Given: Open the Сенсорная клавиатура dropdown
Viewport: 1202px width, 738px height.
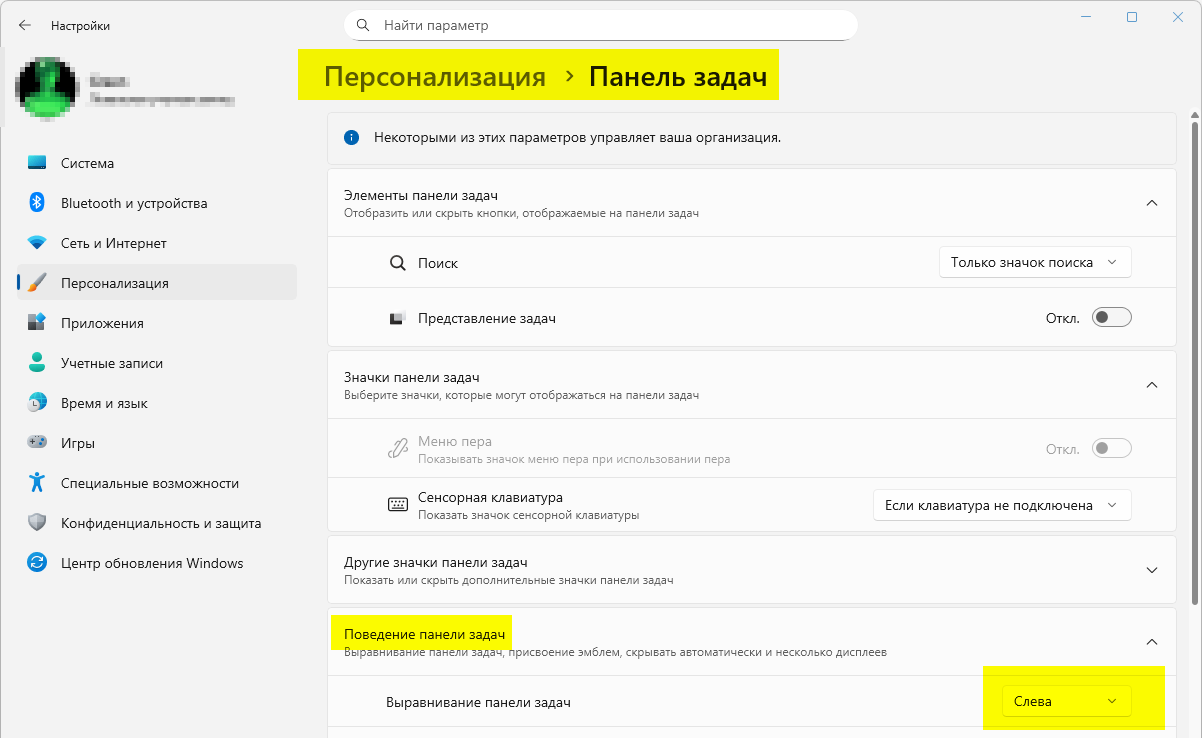Looking at the screenshot, I should 1001,505.
